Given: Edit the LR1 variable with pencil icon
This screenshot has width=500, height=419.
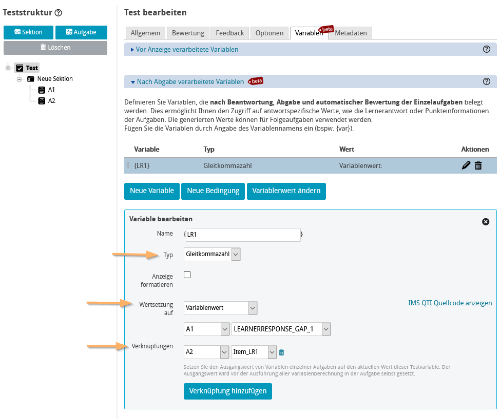Looking at the screenshot, I should (x=466, y=165).
